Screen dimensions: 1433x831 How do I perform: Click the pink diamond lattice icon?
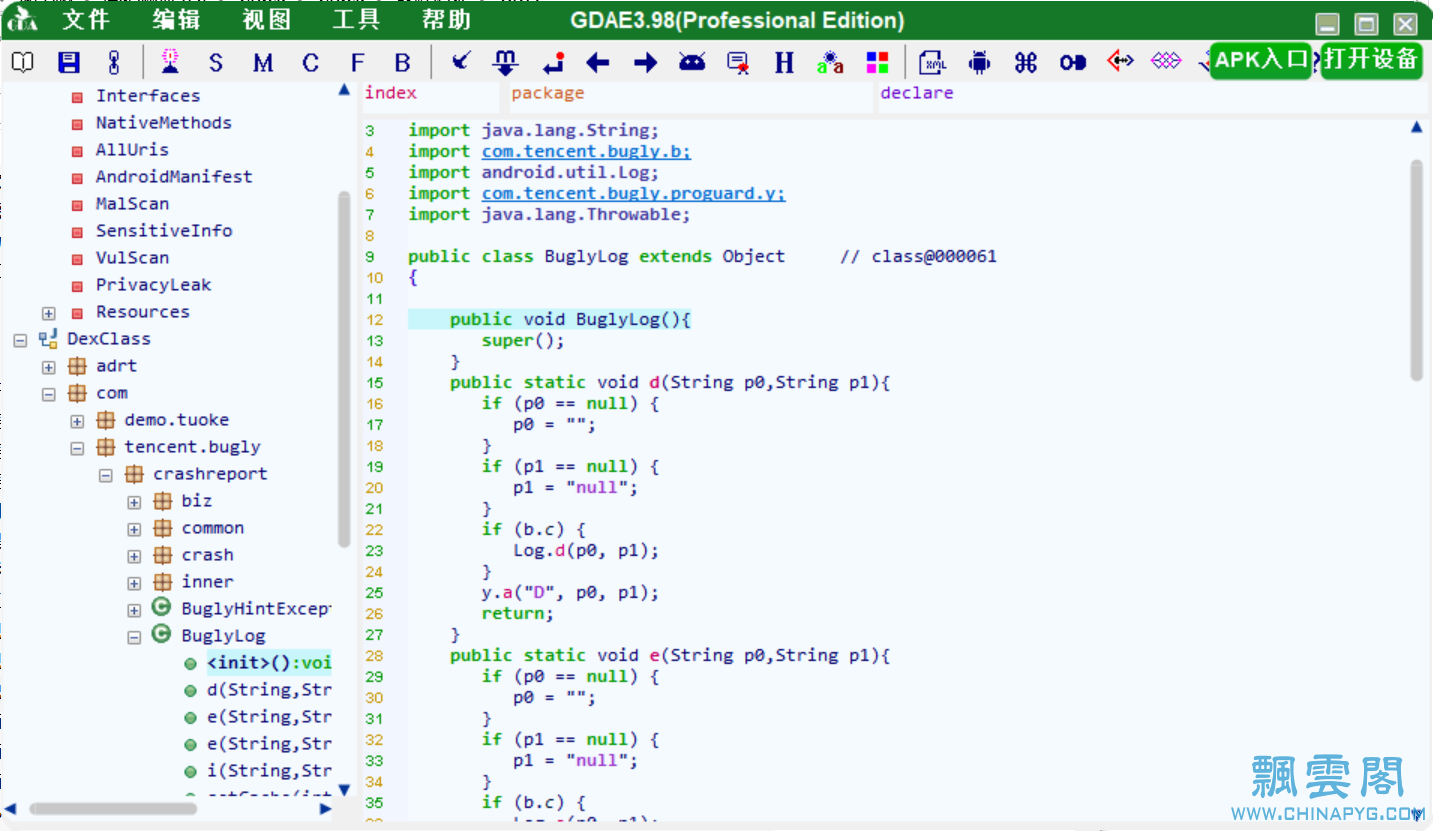pyautogui.click(x=1166, y=62)
